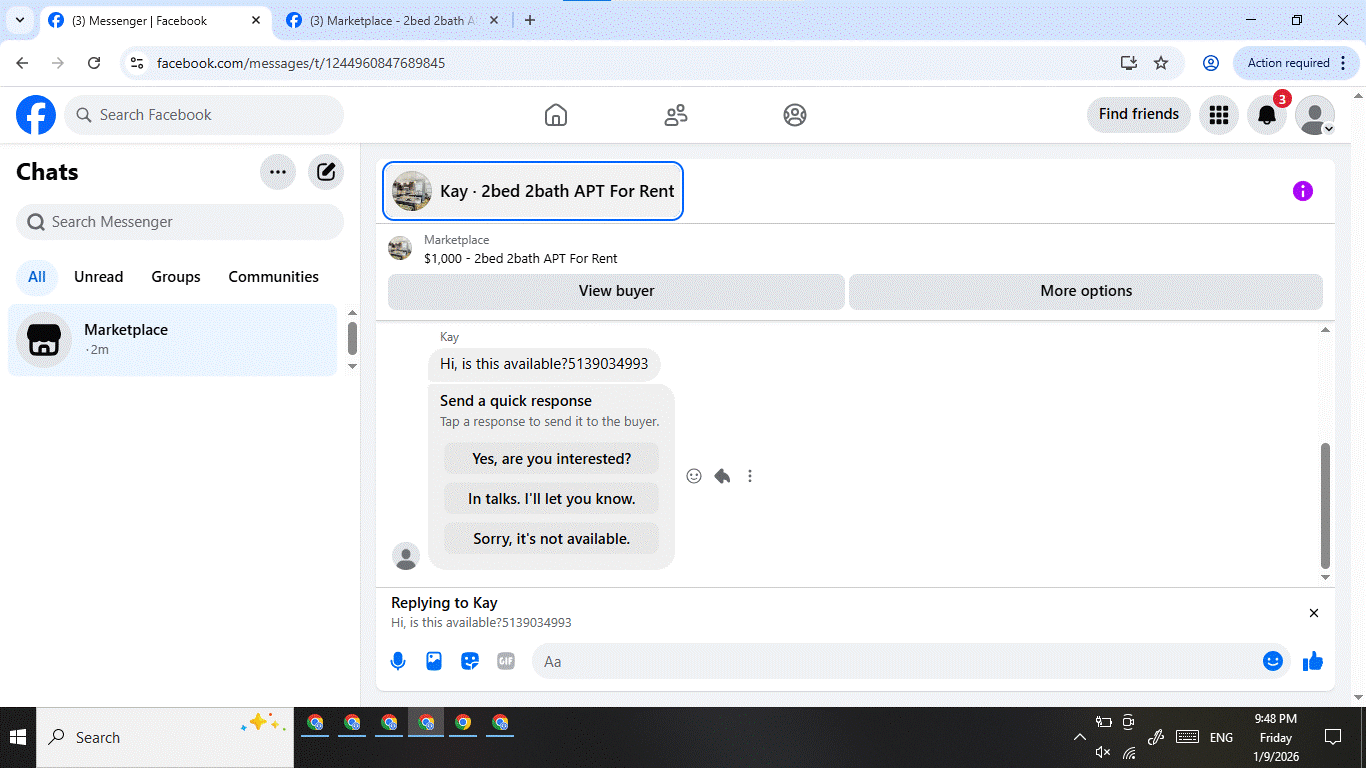Open the muted volume tray icon
The height and width of the screenshot is (768, 1366).
coord(1103,752)
